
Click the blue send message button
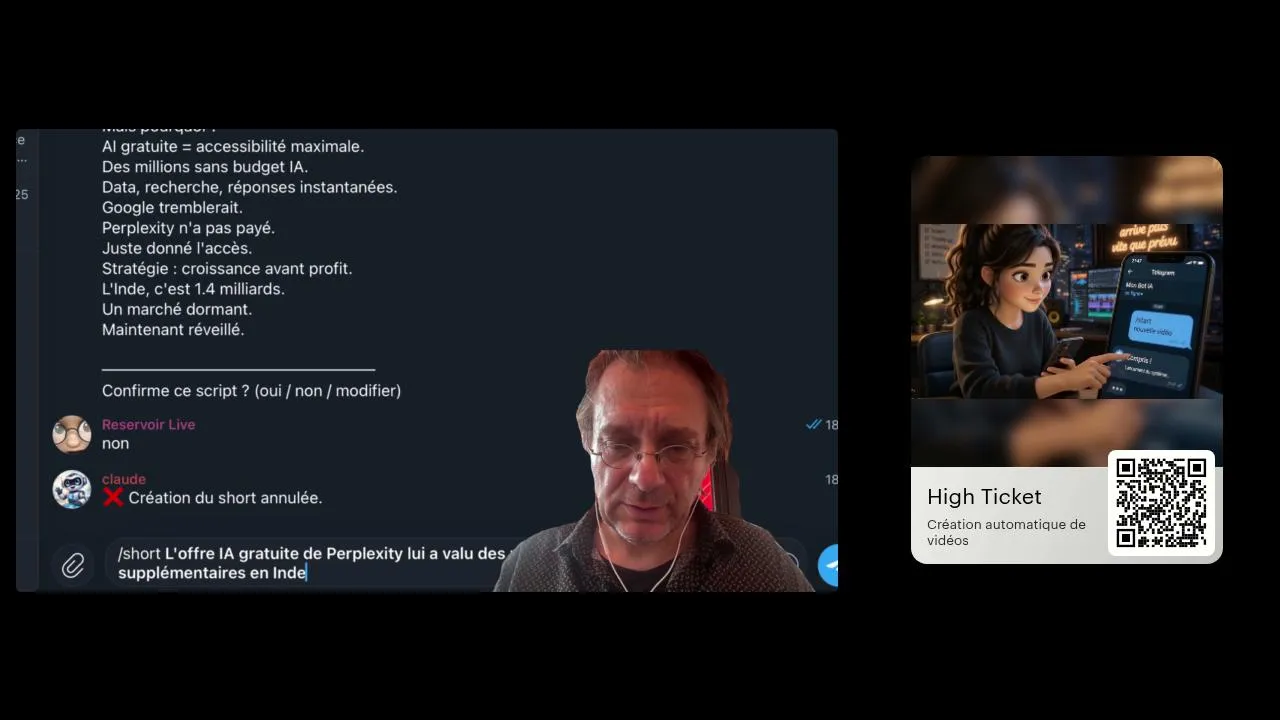pyautogui.click(x=828, y=565)
